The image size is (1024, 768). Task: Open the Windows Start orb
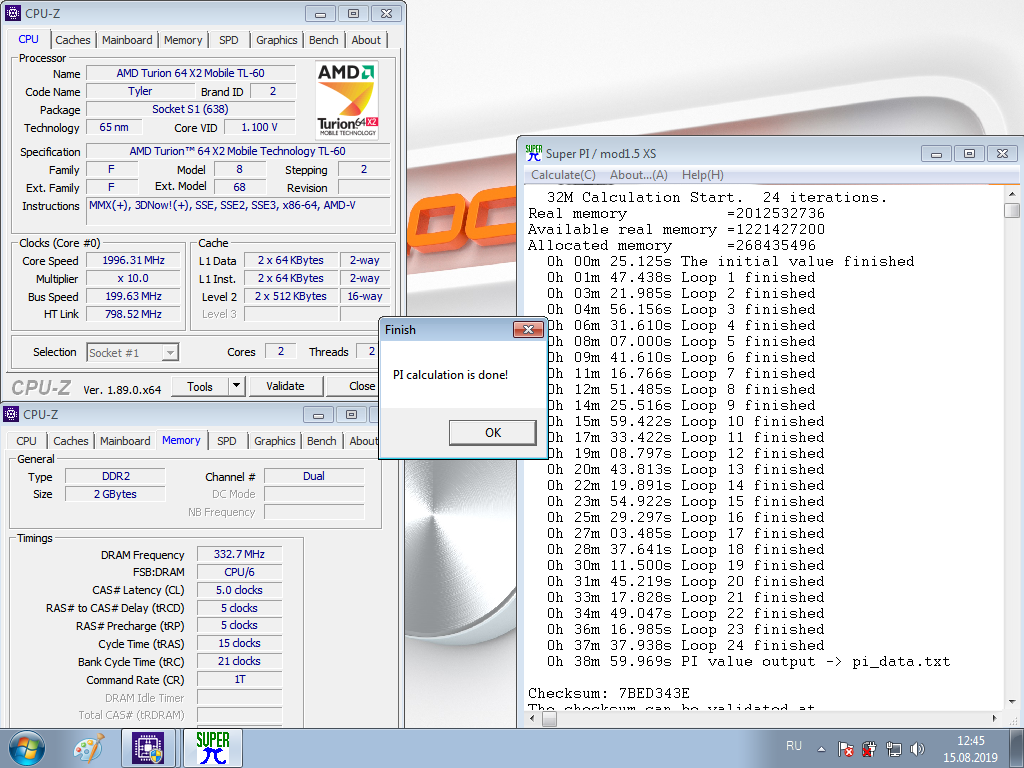(x=26, y=748)
